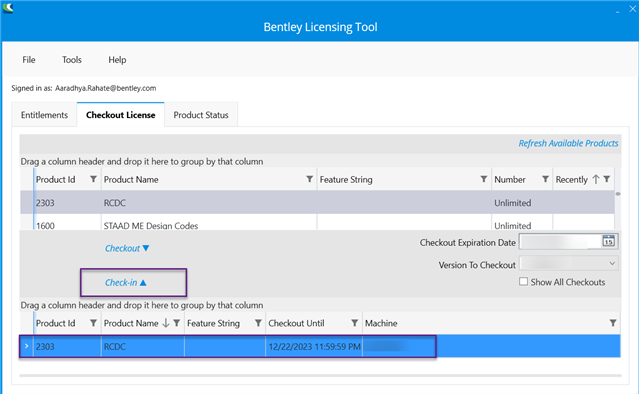
Task: Open calendar picker for Checkout Expiration Date
Action: (608, 241)
